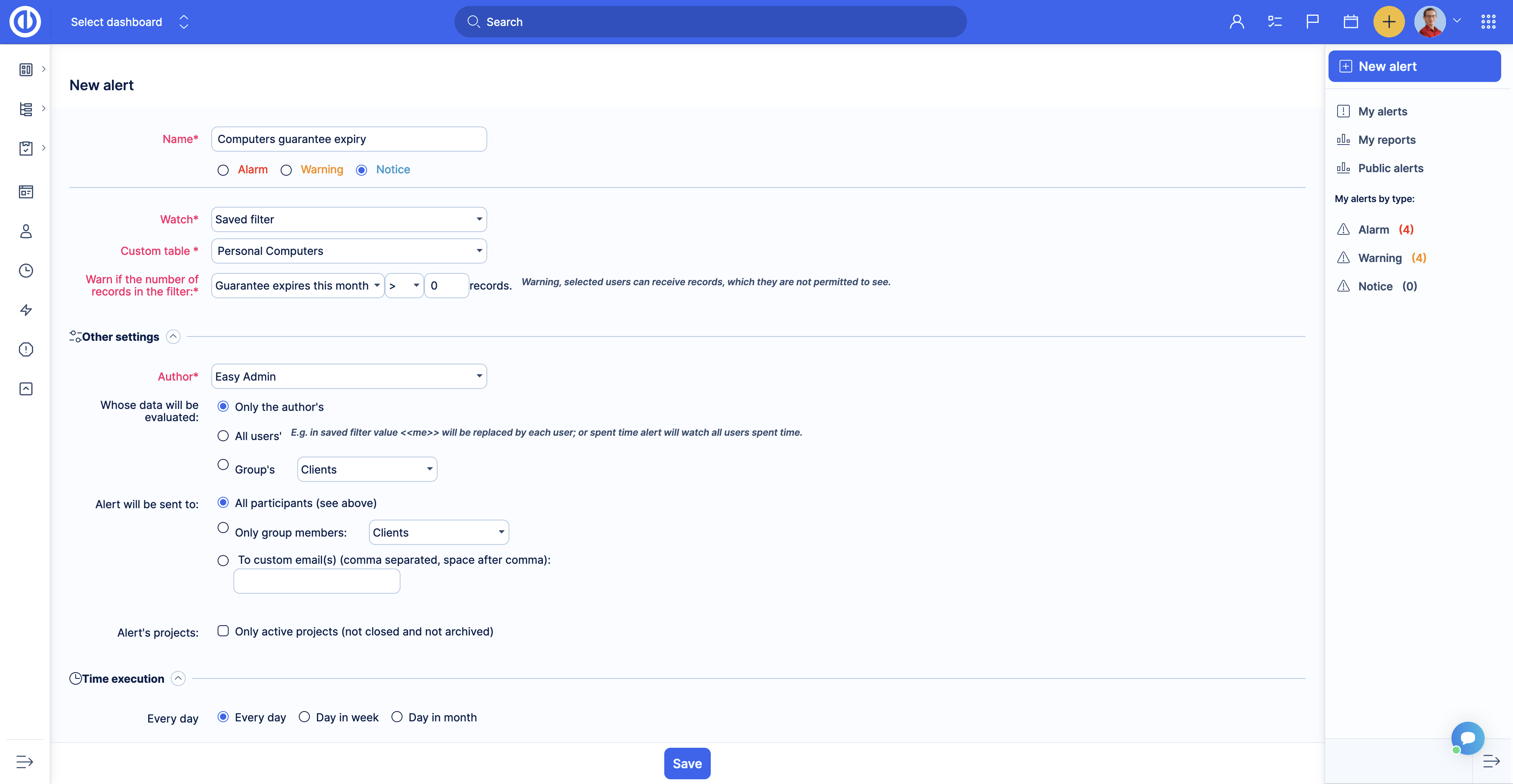Screen dimensions: 1513x784
Task: Open the checklist tasks icon in header
Action: [1274, 22]
